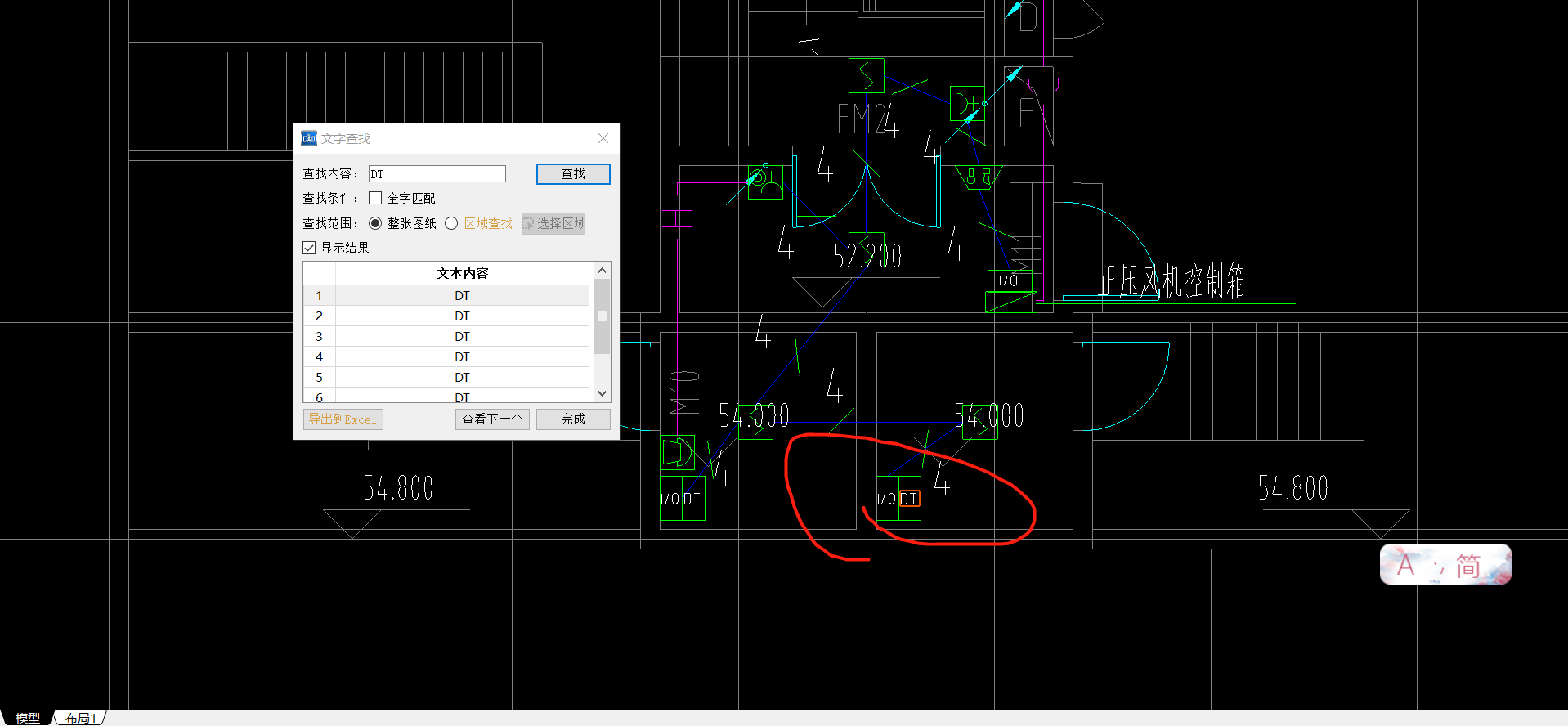The width and height of the screenshot is (1568, 726).
Task: Click the 导出到Excel button
Action: (x=343, y=419)
